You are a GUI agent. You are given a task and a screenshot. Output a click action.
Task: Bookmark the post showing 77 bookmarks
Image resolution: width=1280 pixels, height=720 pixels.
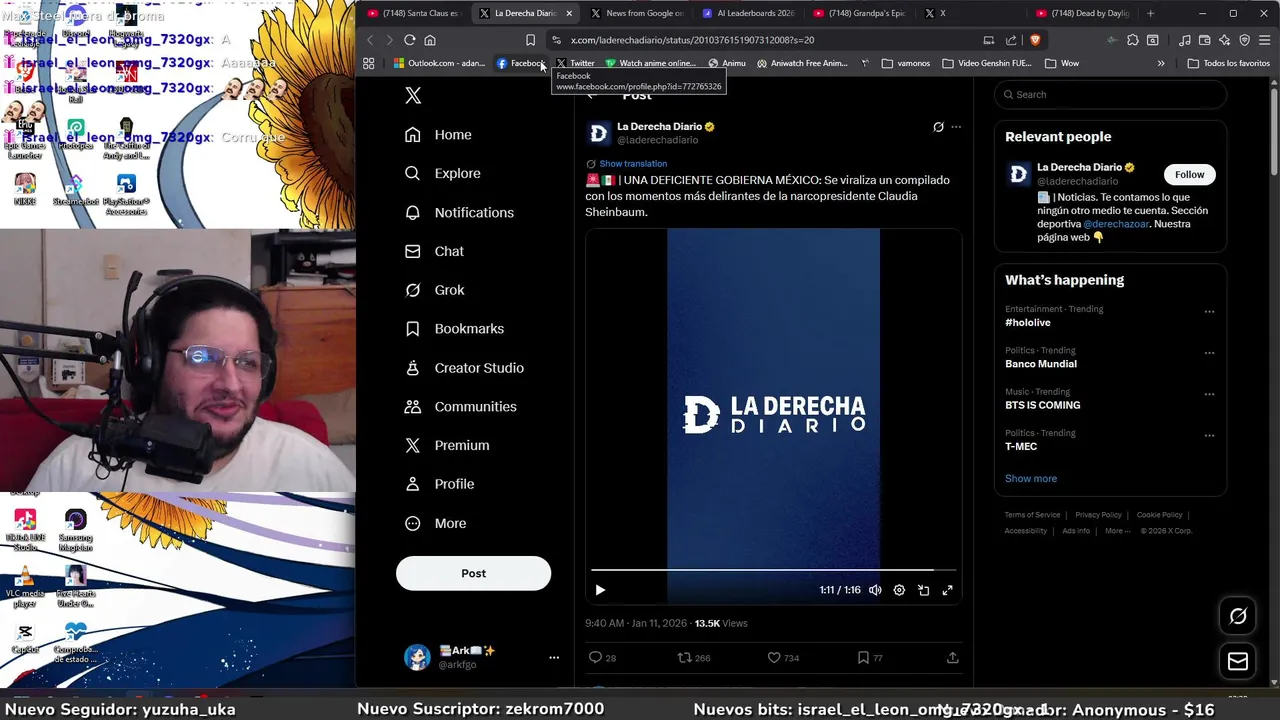tap(863, 657)
